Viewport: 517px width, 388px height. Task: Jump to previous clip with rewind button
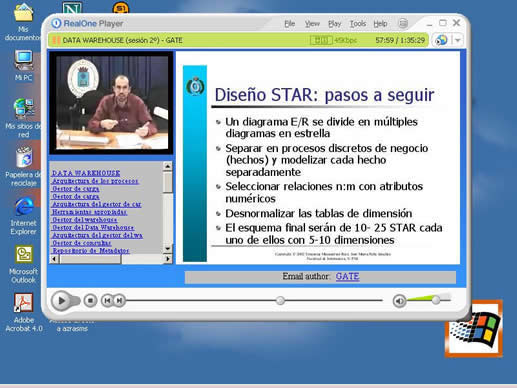tap(107, 301)
